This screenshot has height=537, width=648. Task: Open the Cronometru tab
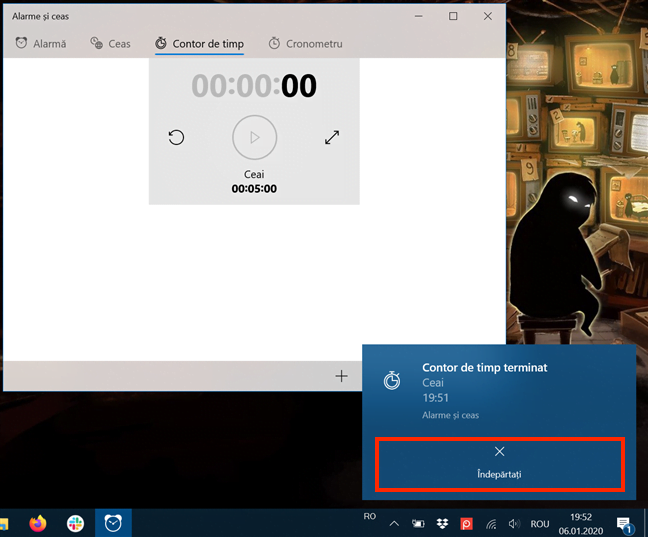[305, 43]
